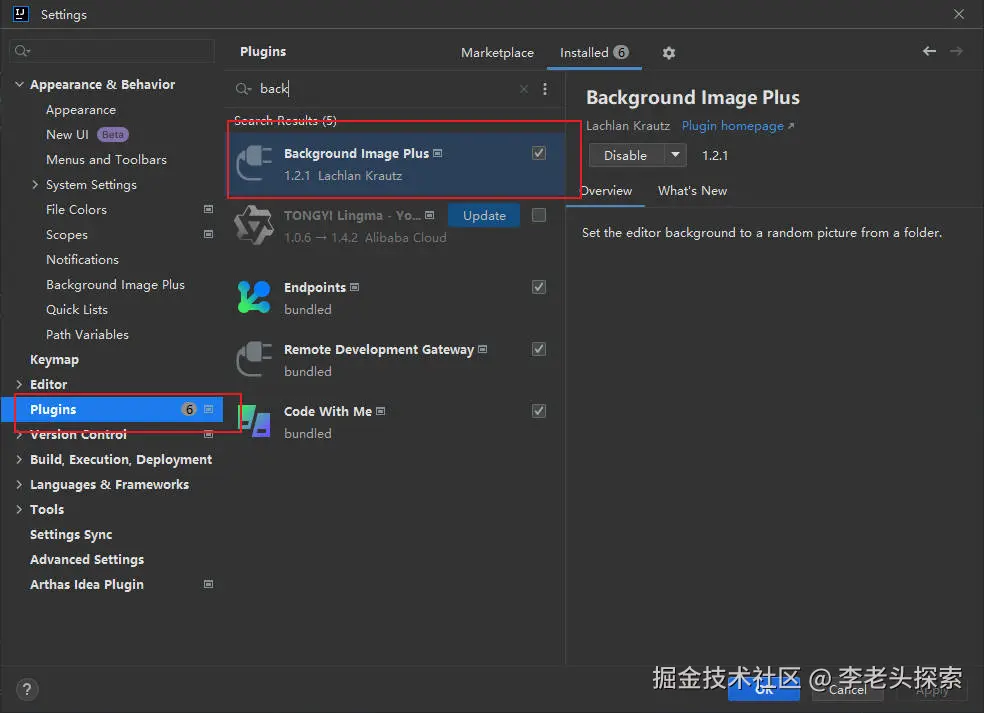Open the What's New tab
984x713 pixels.
click(692, 191)
